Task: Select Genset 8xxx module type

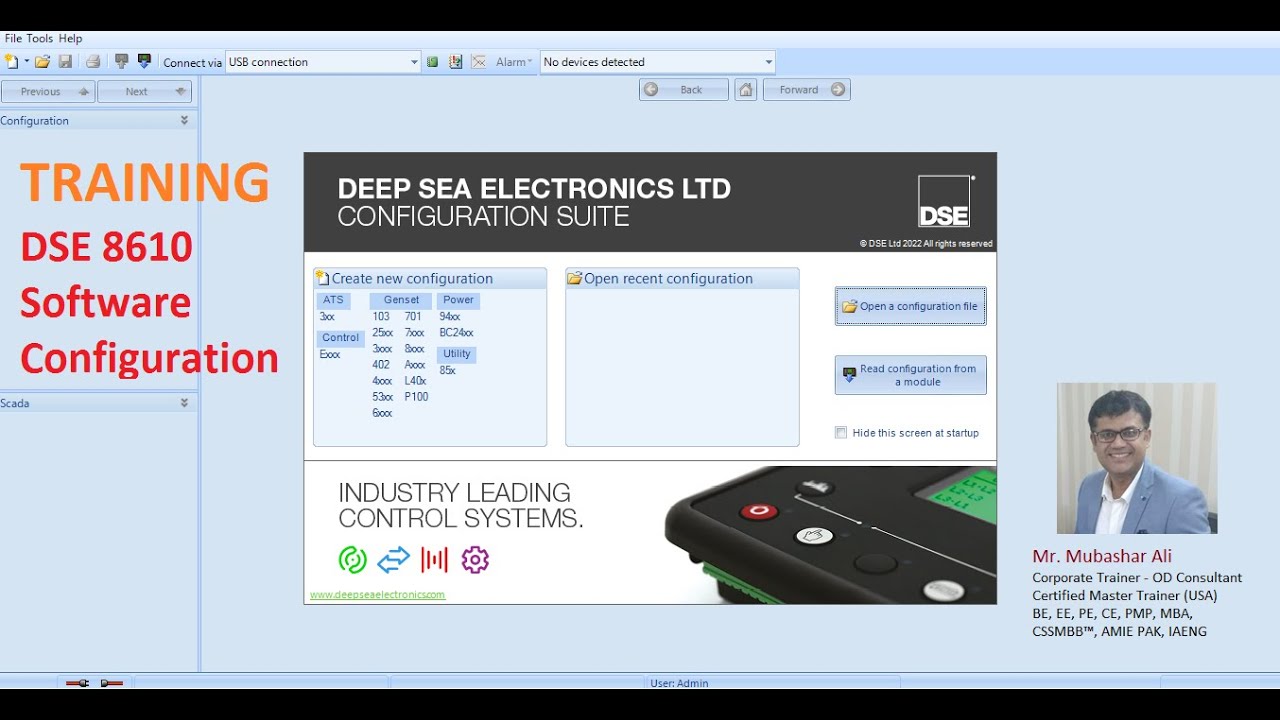Action: [415, 349]
